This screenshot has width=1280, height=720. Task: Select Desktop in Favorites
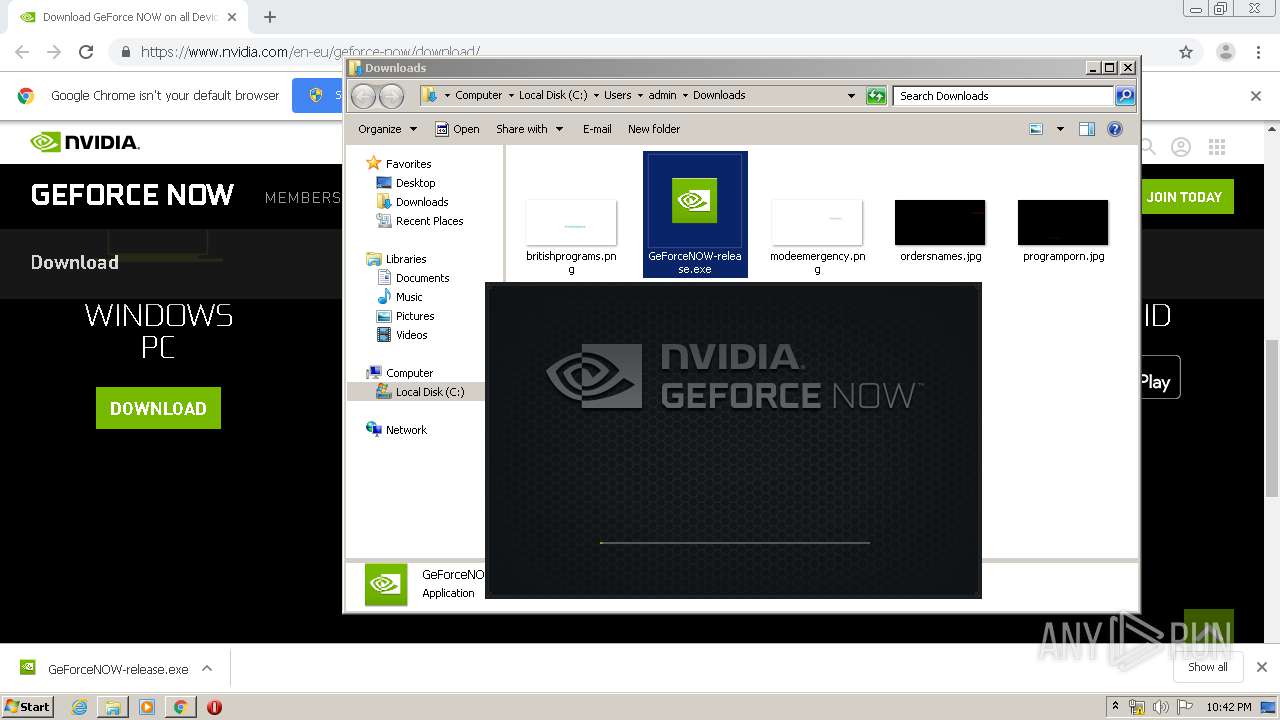point(405,183)
